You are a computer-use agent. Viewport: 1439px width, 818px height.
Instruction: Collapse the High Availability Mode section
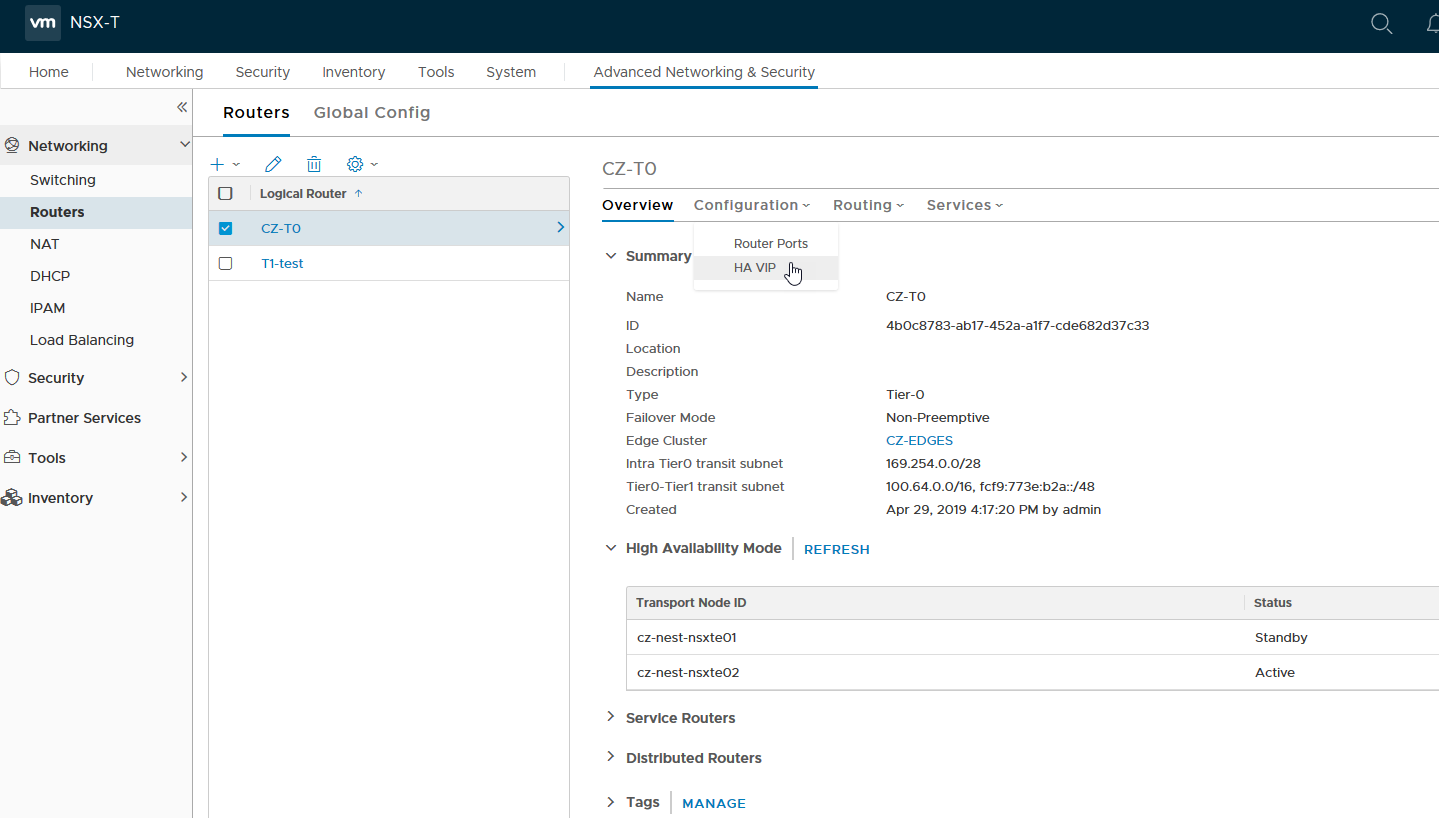(611, 548)
